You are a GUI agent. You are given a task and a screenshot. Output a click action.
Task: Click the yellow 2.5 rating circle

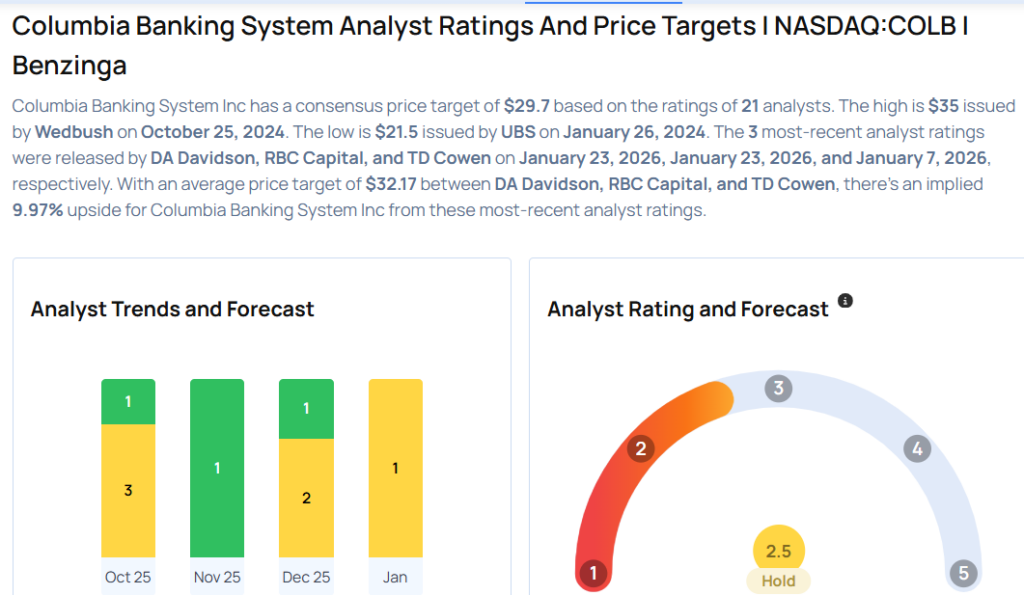778,551
